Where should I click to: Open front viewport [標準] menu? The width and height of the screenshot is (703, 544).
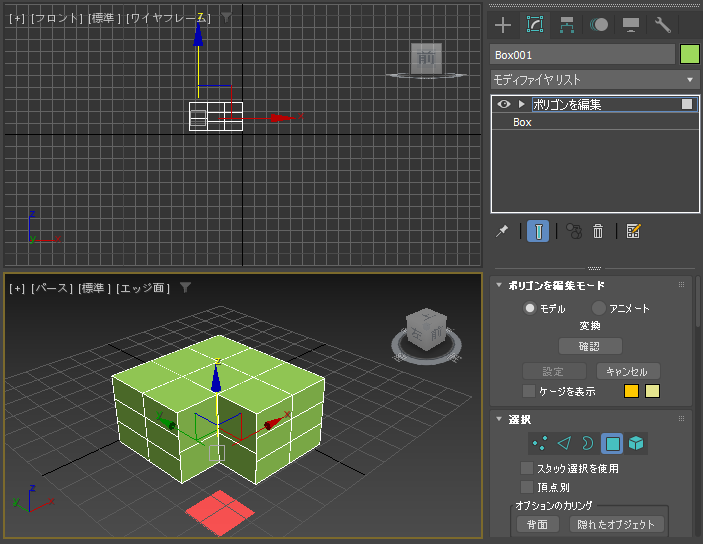104,18
